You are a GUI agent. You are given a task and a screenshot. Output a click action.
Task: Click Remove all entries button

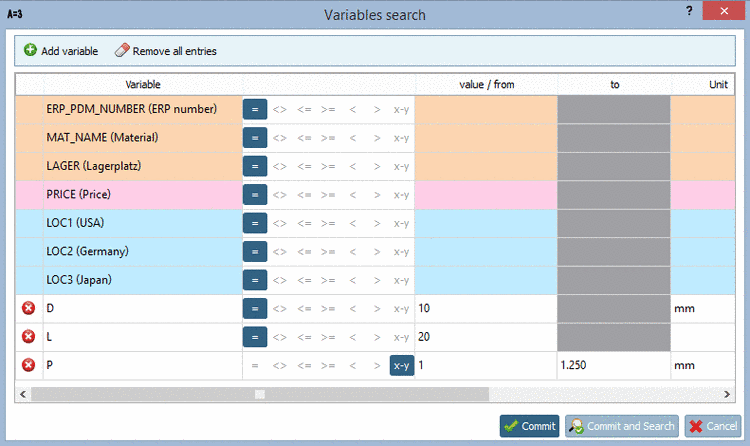point(165,50)
